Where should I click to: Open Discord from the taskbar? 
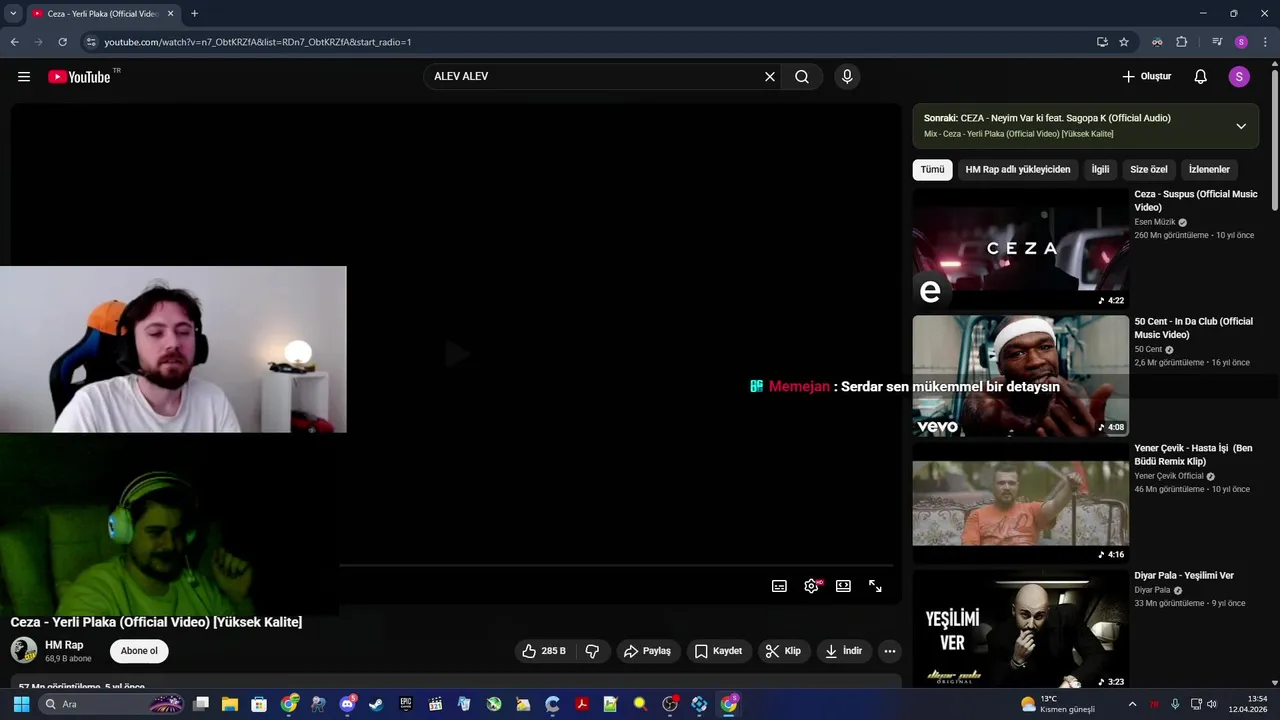point(347,704)
